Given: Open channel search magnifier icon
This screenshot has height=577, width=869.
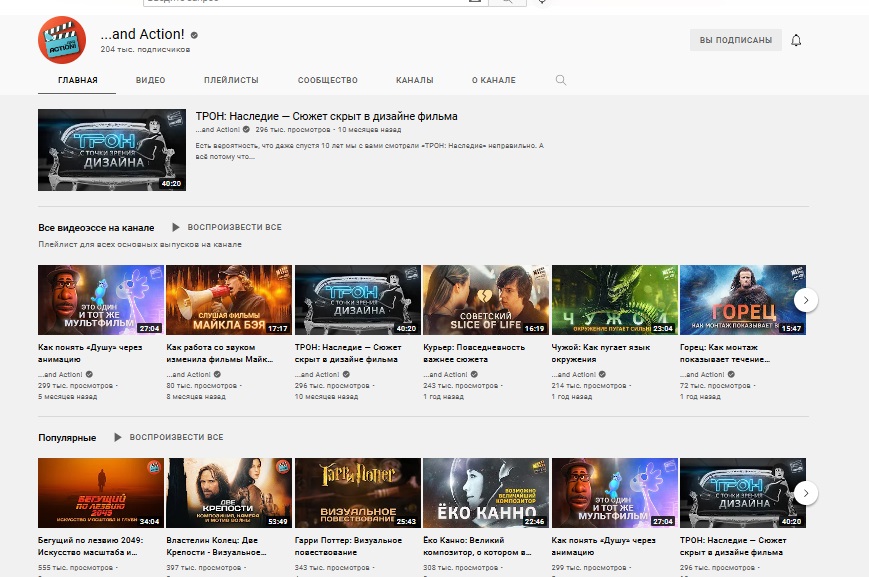Looking at the screenshot, I should [560, 80].
